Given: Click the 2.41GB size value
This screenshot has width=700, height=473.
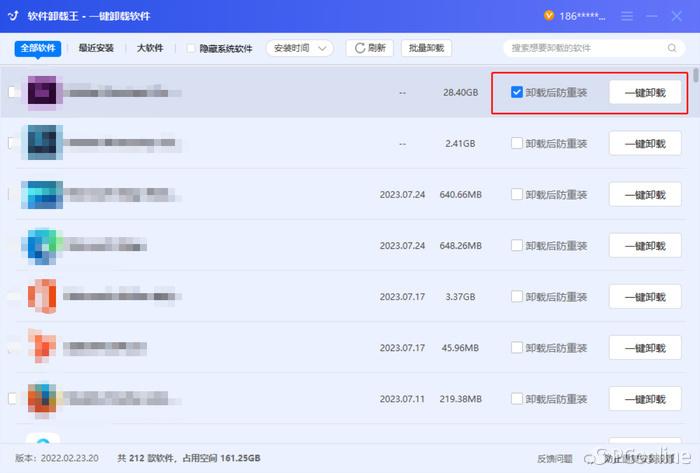Looking at the screenshot, I should click(x=460, y=143).
